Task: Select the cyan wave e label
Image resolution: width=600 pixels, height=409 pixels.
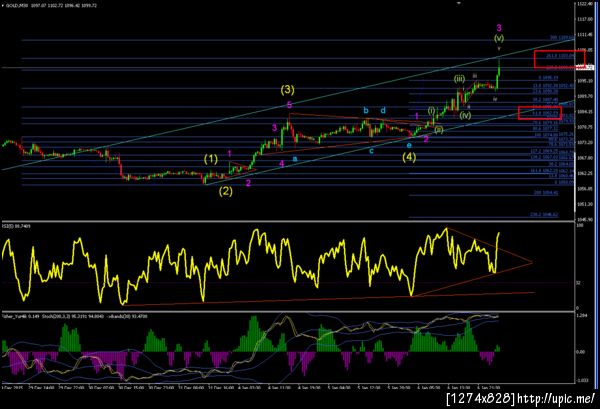Action: point(409,145)
